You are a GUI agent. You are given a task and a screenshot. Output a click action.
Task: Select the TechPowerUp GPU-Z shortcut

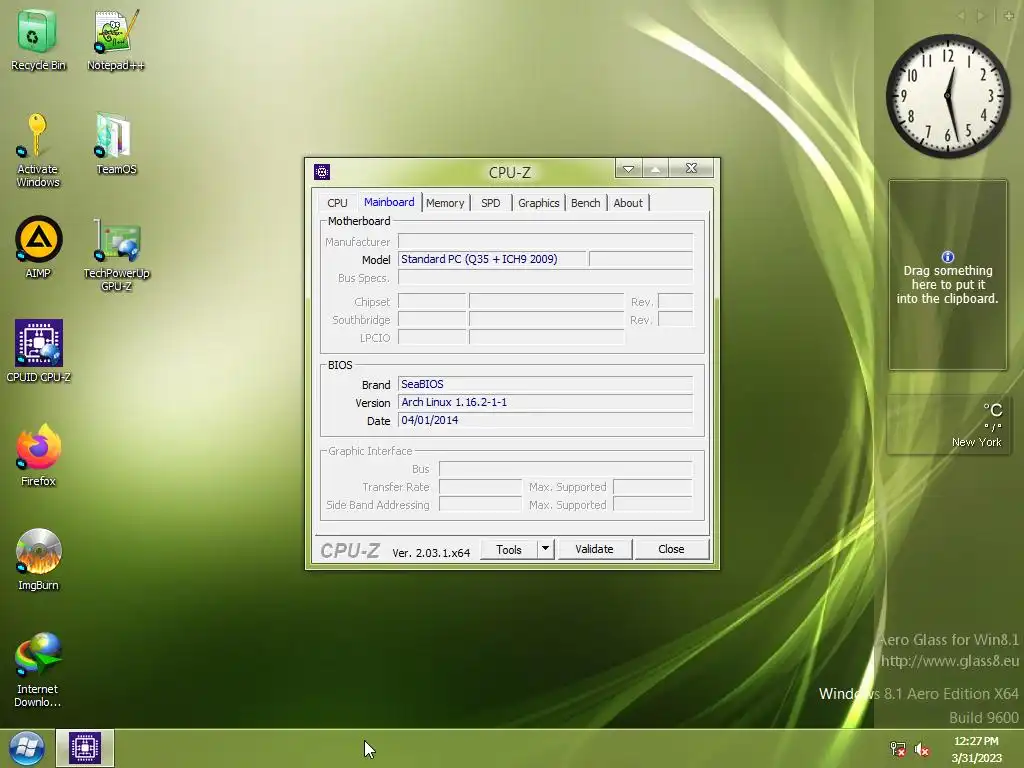click(x=116, y=255)
